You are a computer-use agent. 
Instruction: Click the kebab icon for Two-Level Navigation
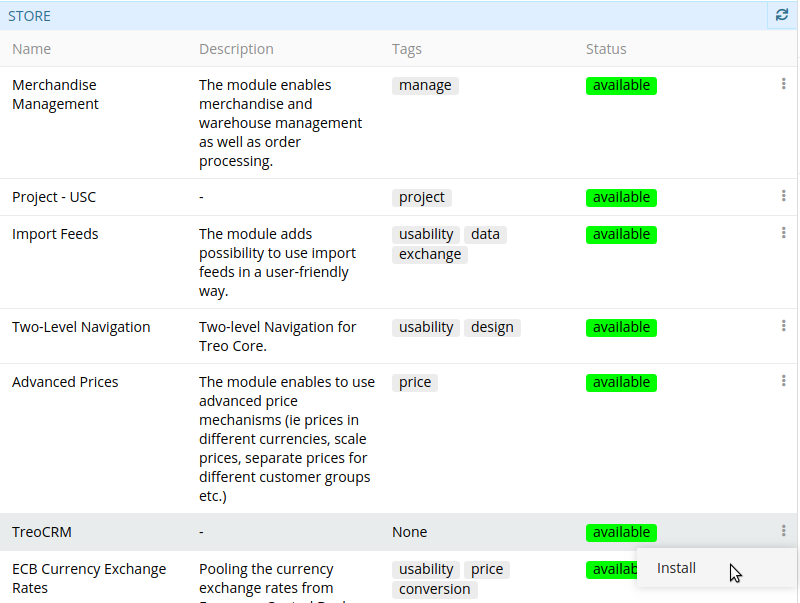[783, 326]
